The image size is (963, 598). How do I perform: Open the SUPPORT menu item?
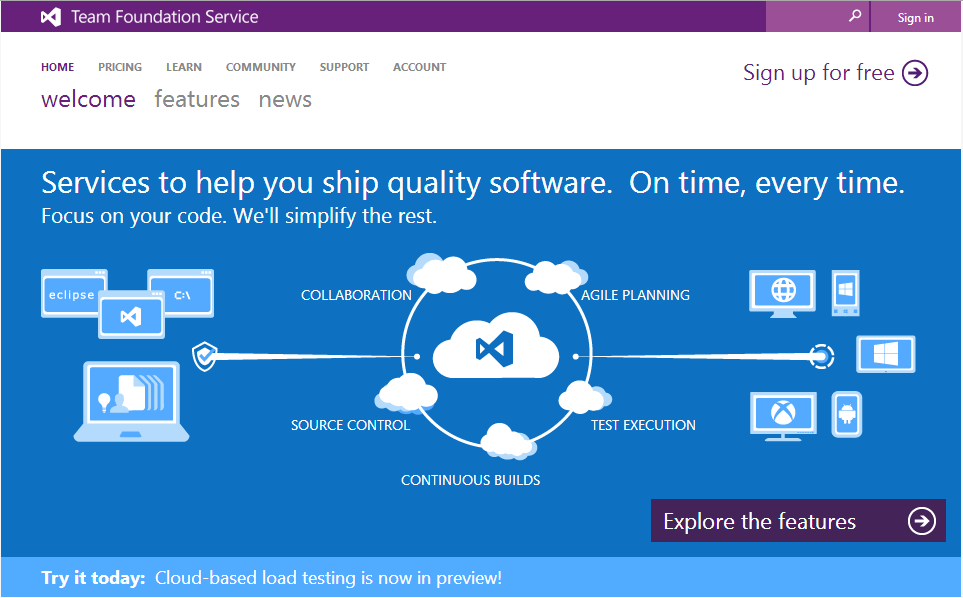(344, 67)
